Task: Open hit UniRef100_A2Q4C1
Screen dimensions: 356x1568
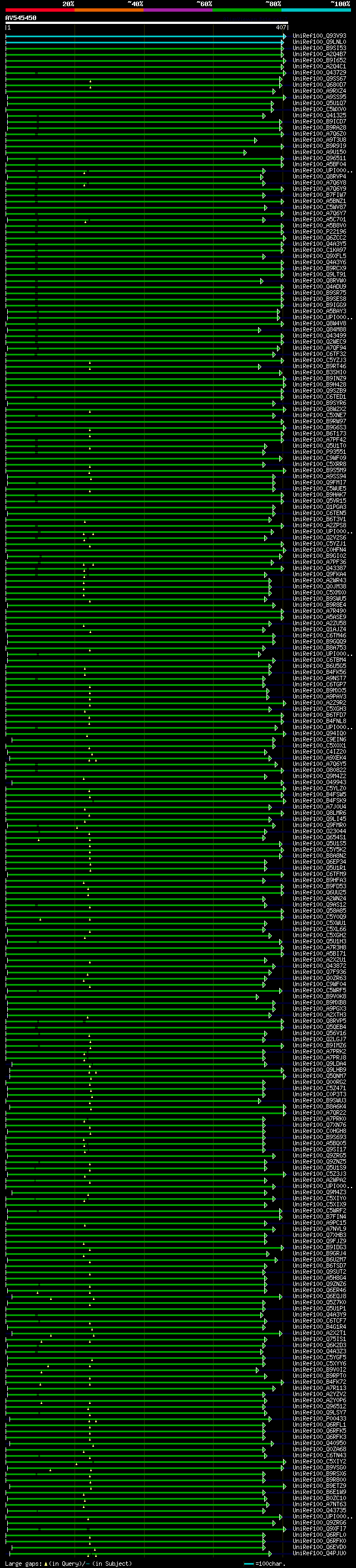Action: tap(319, 66)
